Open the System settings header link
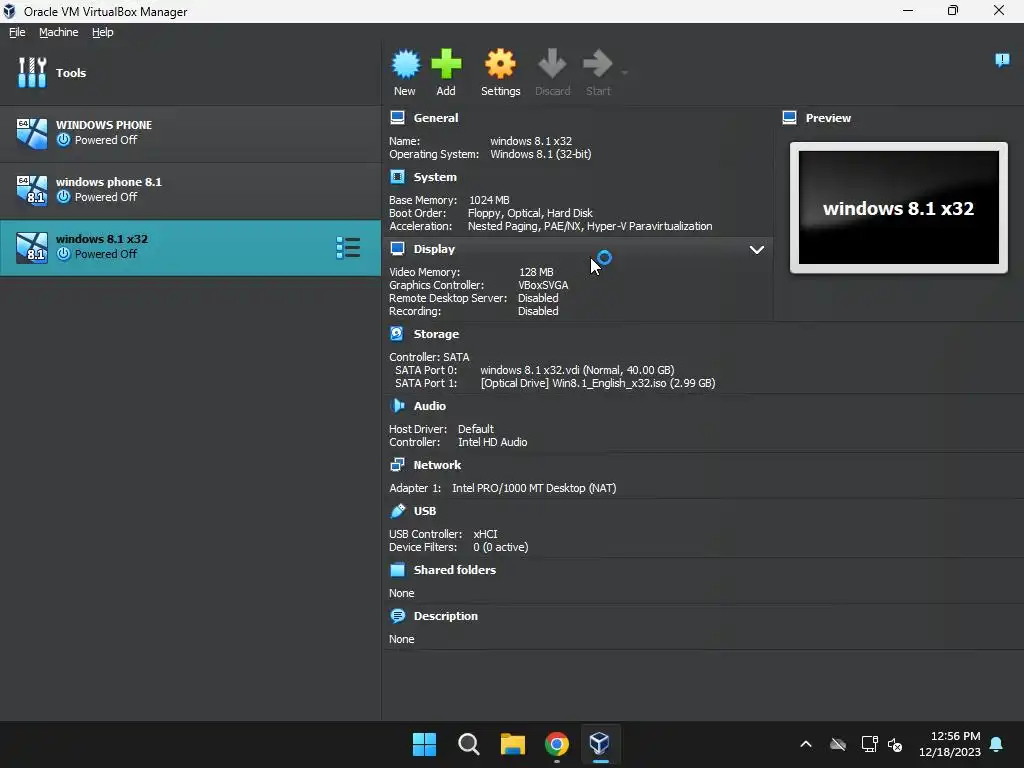The image size is (1024, 768). coord(435,177)
